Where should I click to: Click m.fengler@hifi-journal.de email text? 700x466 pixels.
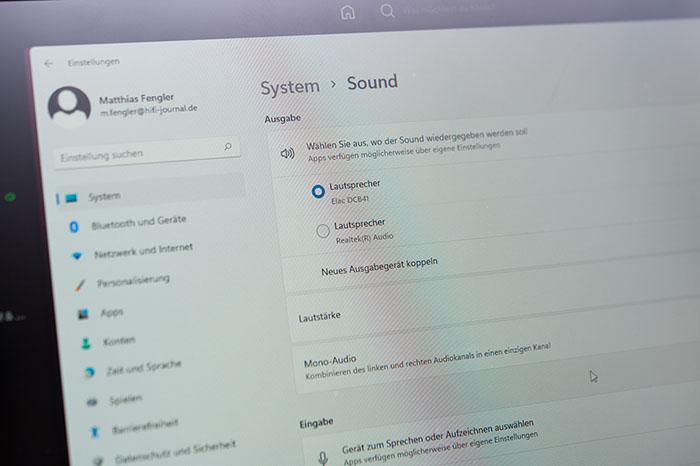149,110
